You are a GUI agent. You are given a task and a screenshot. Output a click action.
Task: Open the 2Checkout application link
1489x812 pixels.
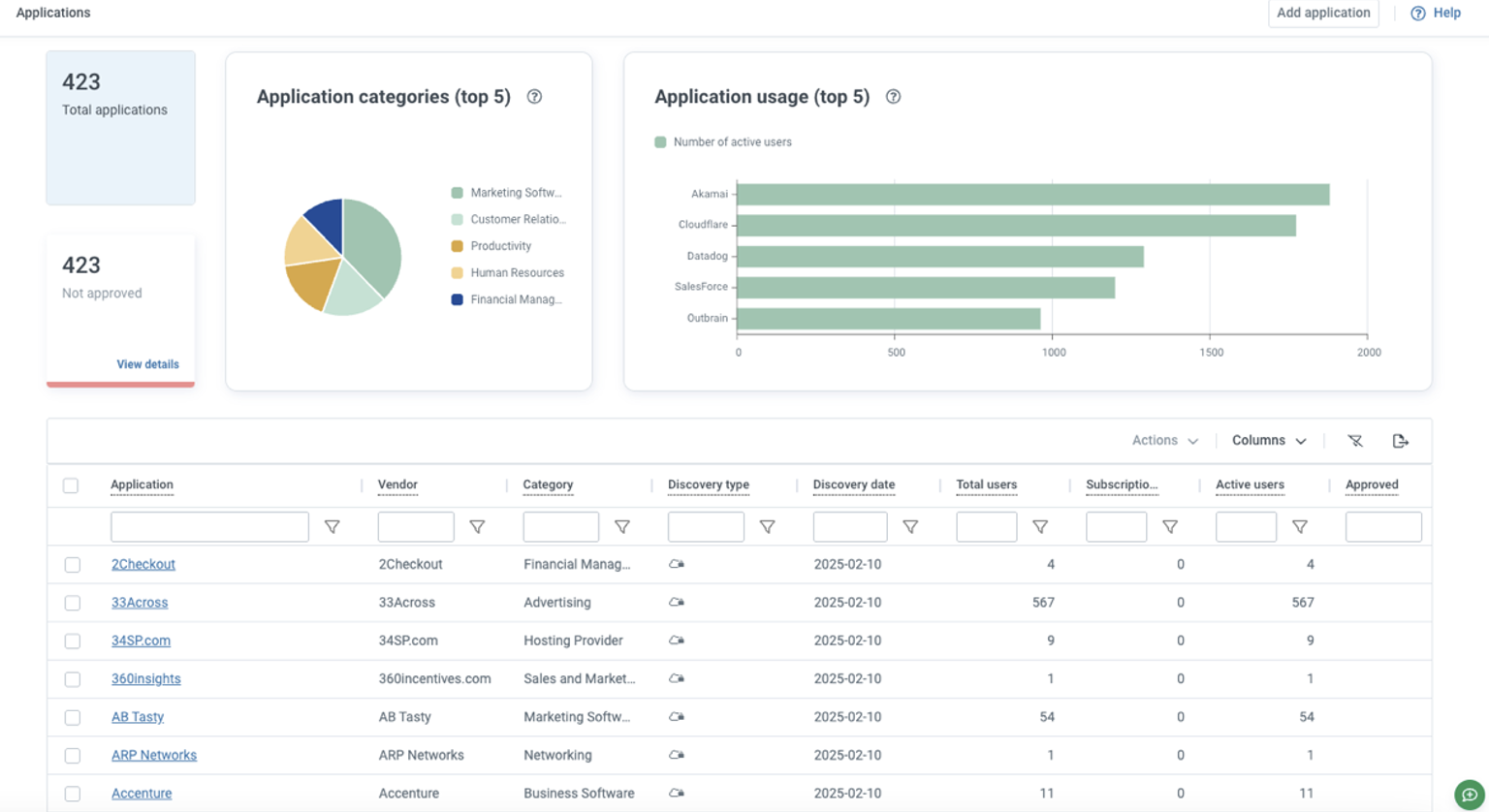143,564
